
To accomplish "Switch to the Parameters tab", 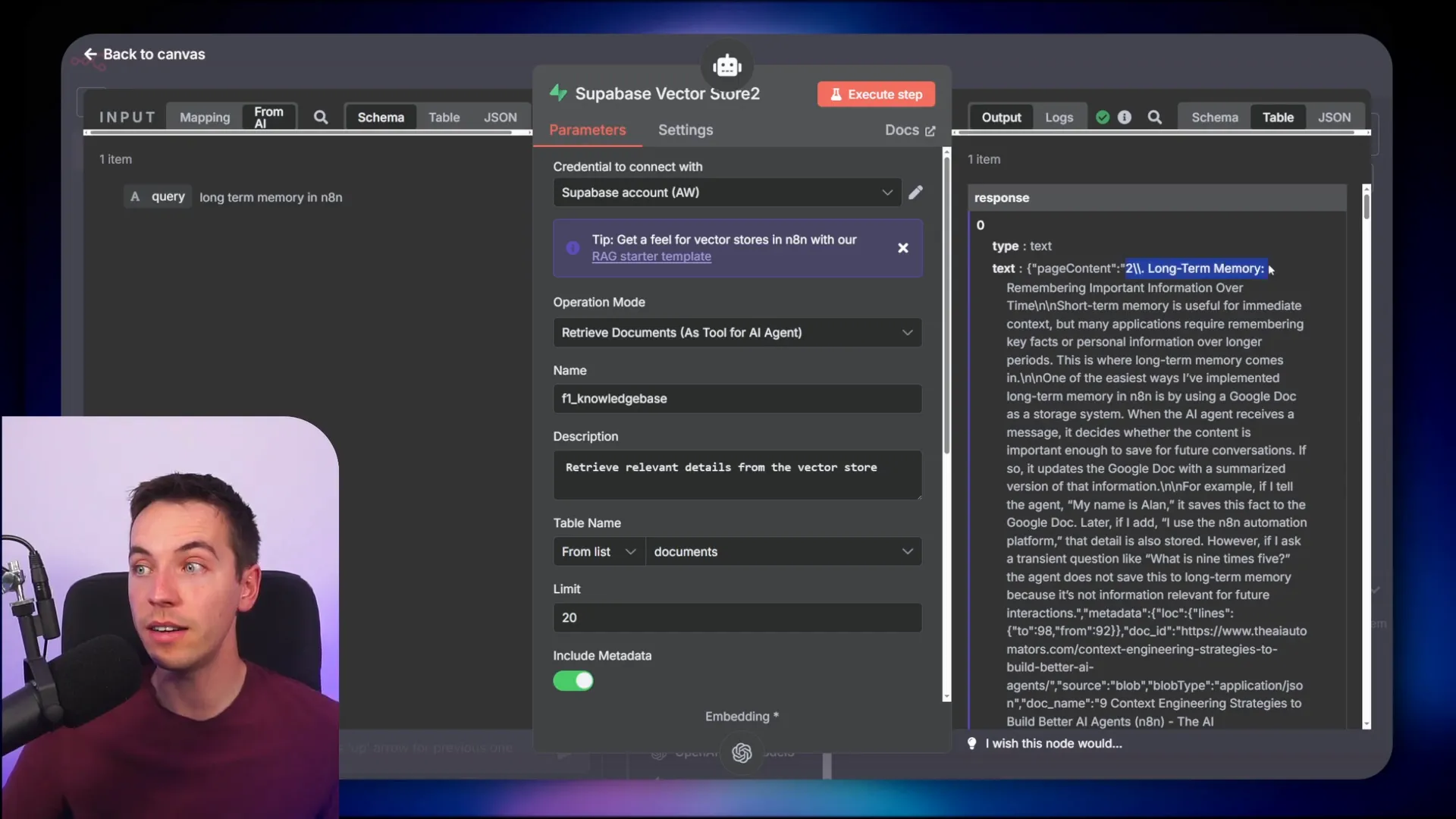I will click(x=587, y=130).
